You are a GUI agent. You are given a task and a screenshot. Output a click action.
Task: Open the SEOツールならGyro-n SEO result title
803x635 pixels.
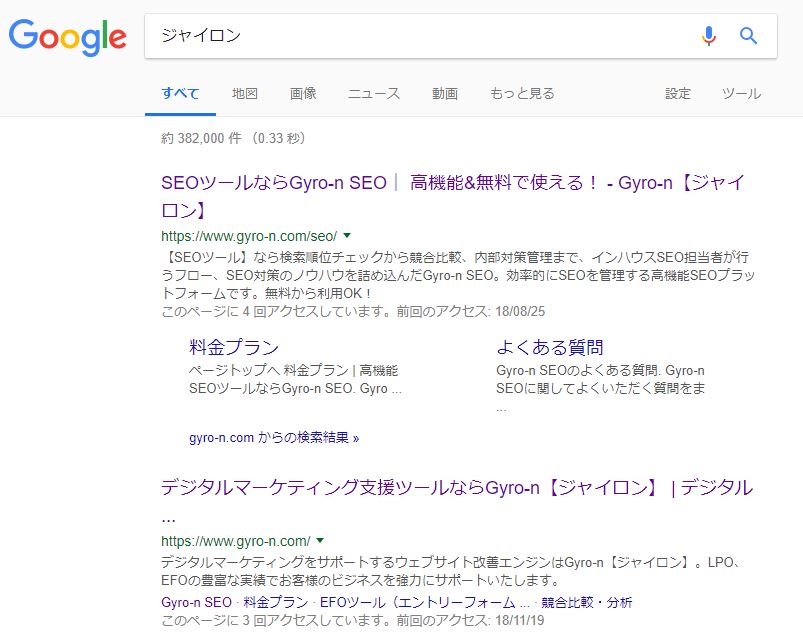tap(453, 196)
